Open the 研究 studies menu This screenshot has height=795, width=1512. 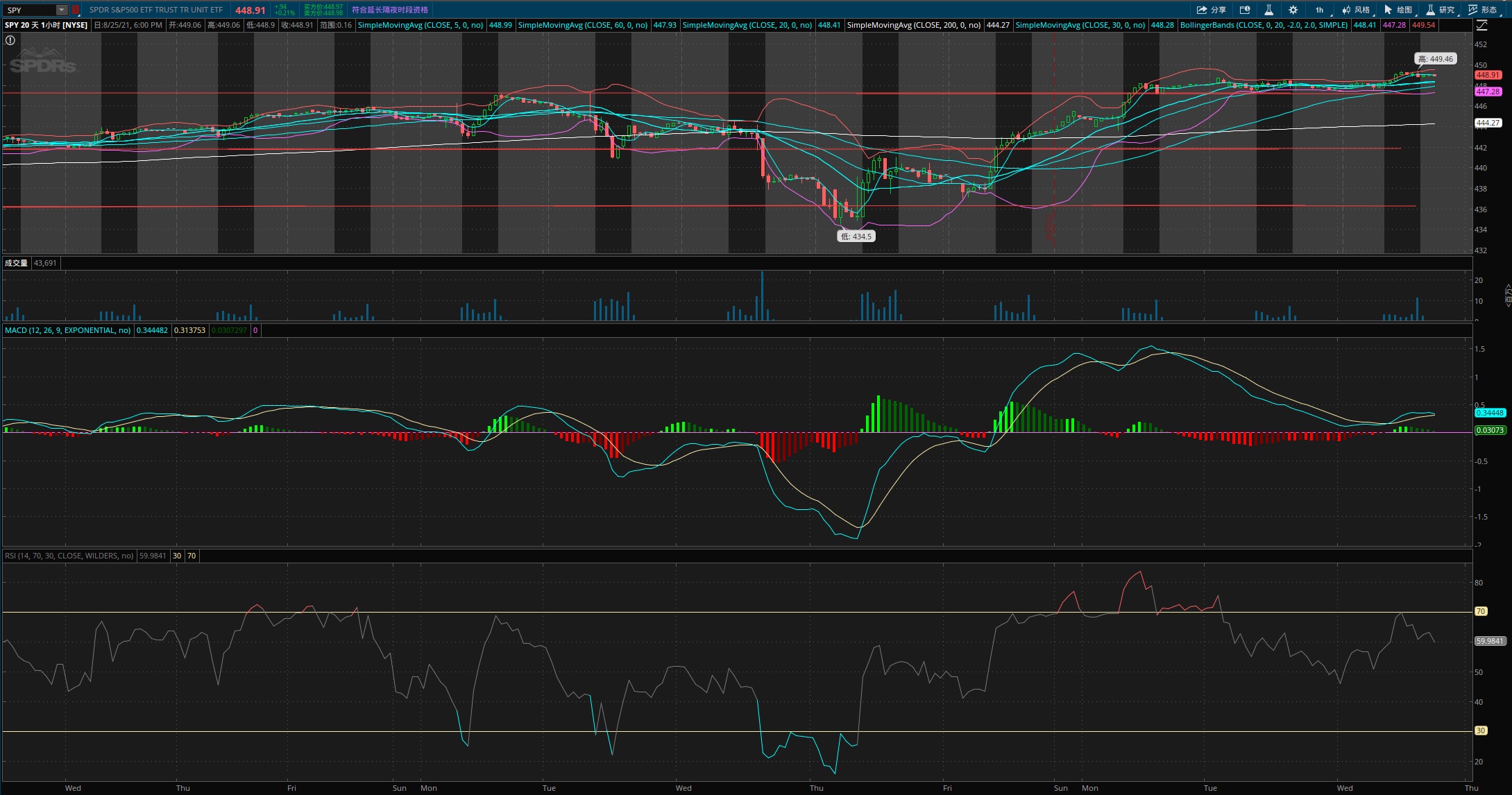tap(1441, 10)
